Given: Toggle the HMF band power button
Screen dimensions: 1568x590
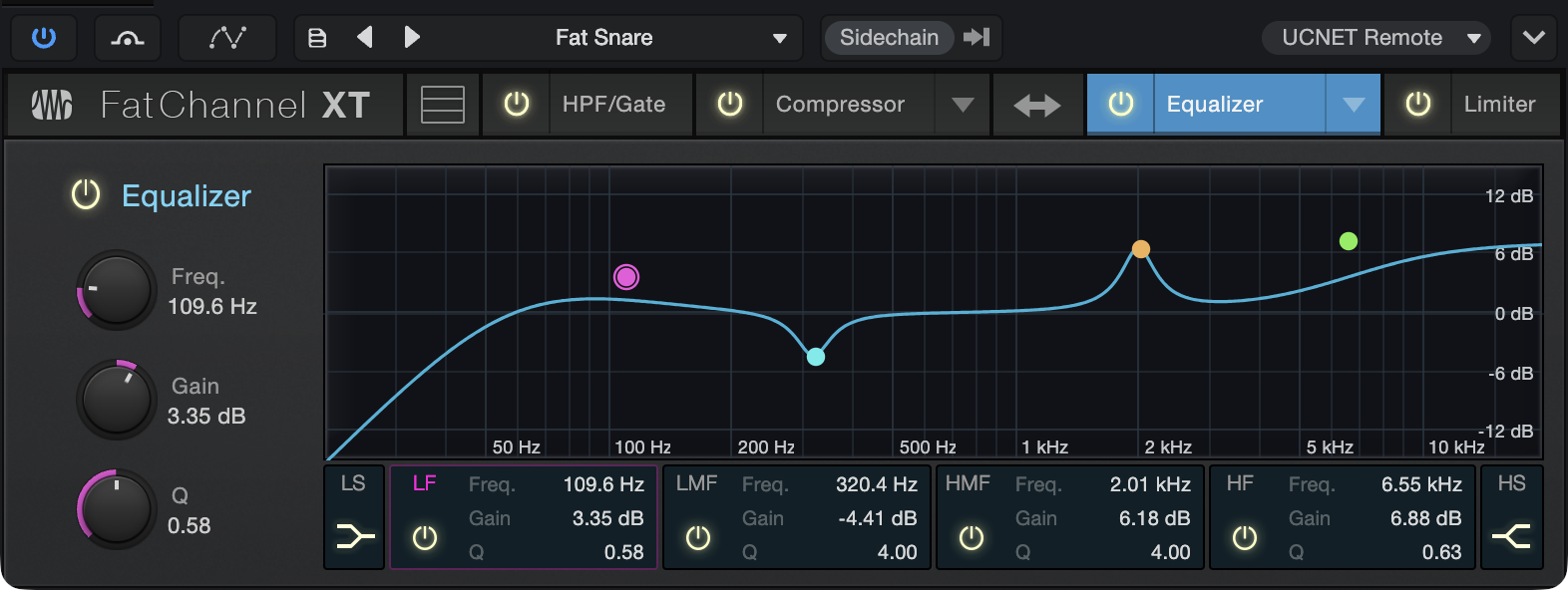Looking at the screenshot, I should click(x=972, y=538).
